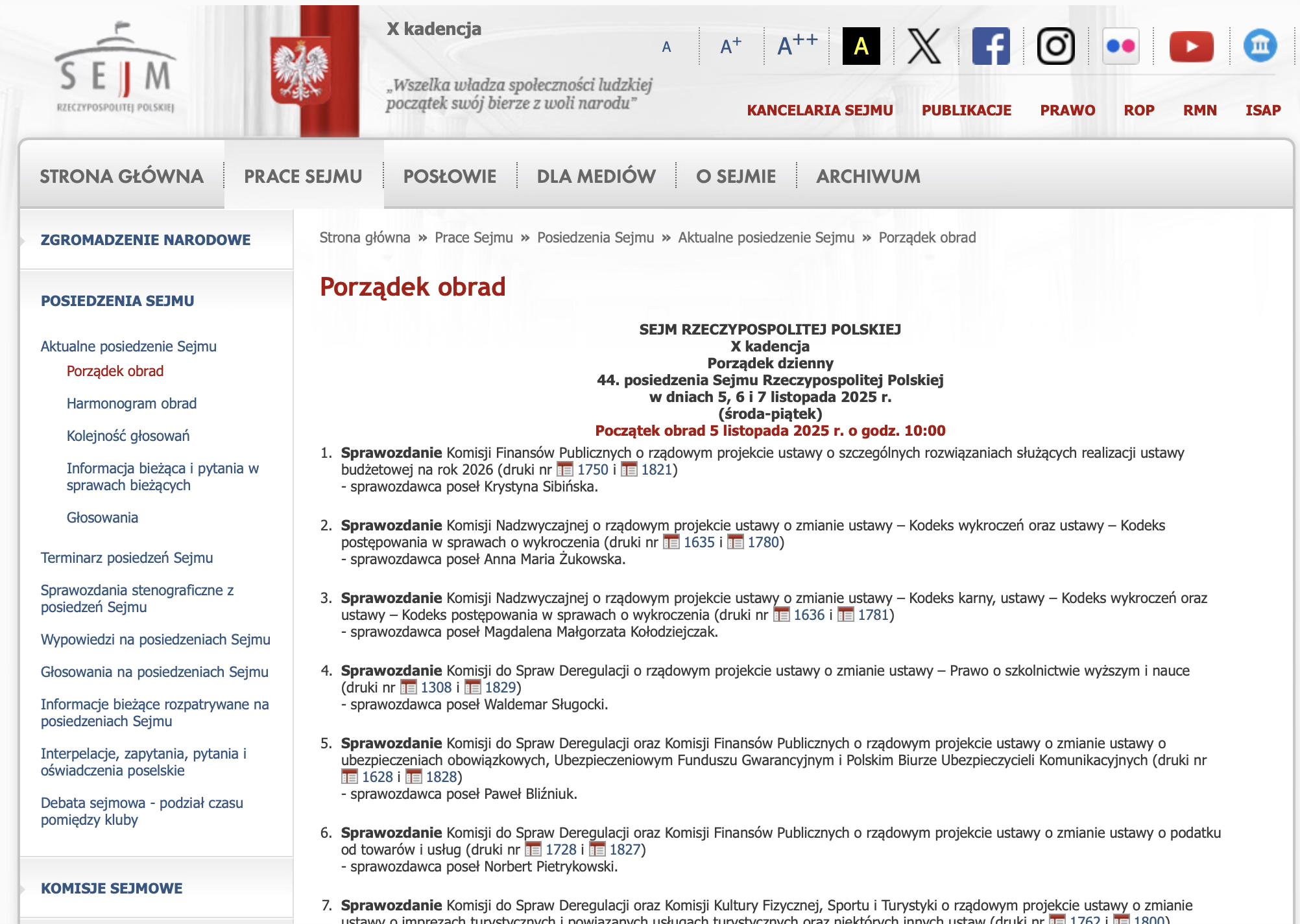This screenshot has width=1300, height=924.
Task: Open the Instagram icon in header
Action: [x=1055, y=46]
